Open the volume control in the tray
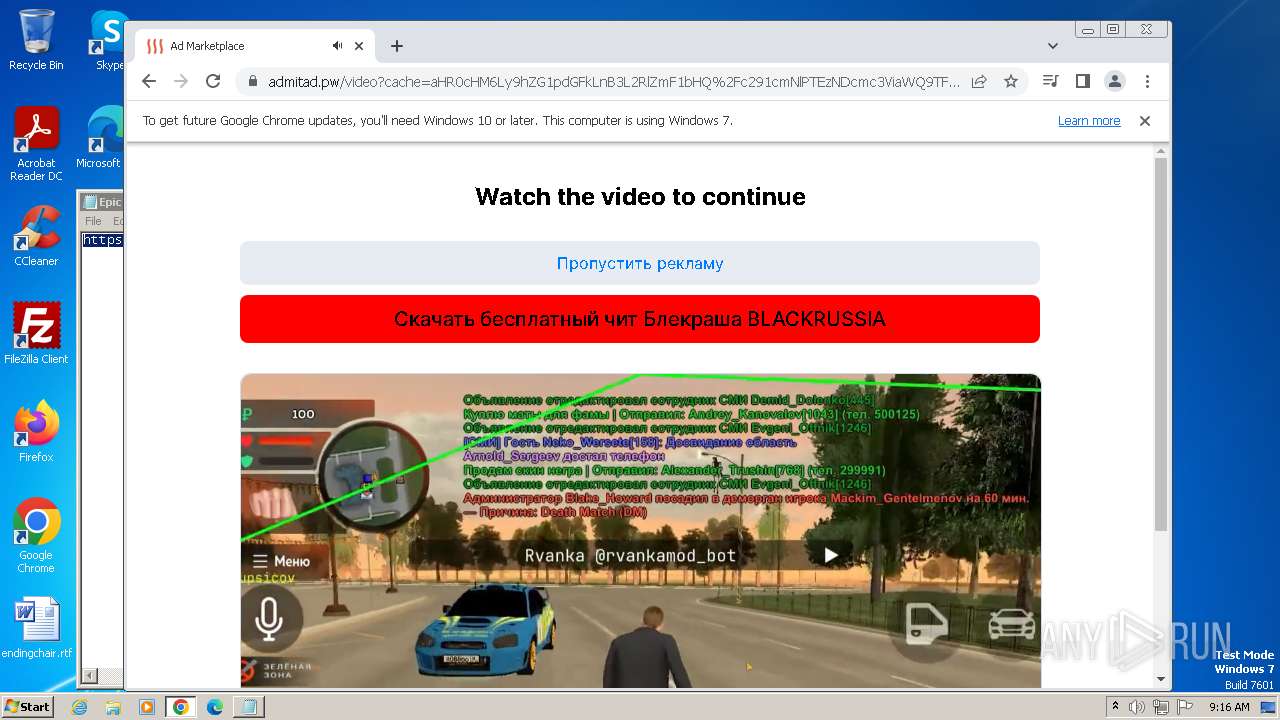 click(1137, 707)
